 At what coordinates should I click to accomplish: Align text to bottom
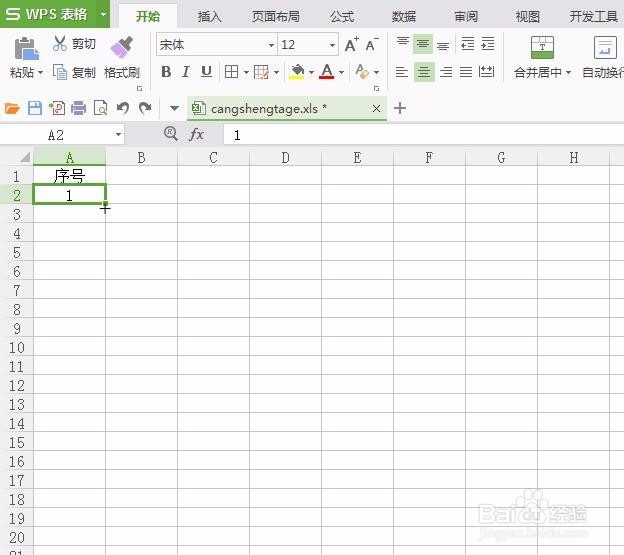[x=443, y=45]
